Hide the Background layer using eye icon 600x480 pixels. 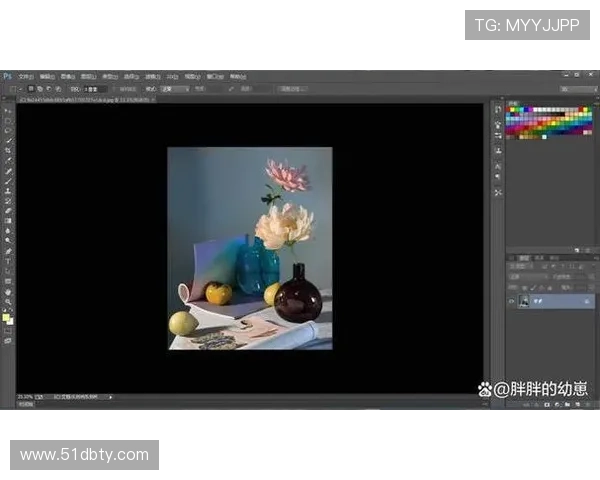click(511, 300)
